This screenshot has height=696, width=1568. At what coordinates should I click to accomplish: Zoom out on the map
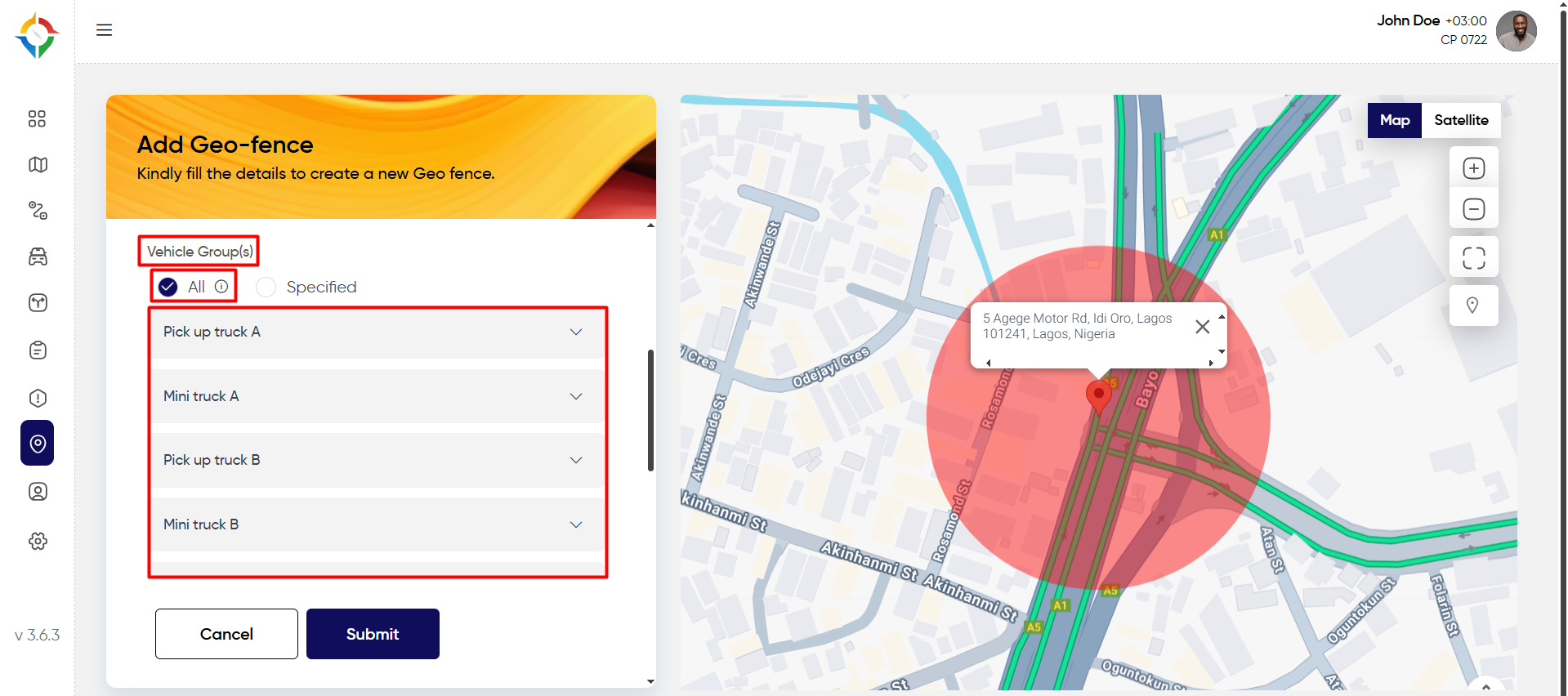tap(1473, 209)
